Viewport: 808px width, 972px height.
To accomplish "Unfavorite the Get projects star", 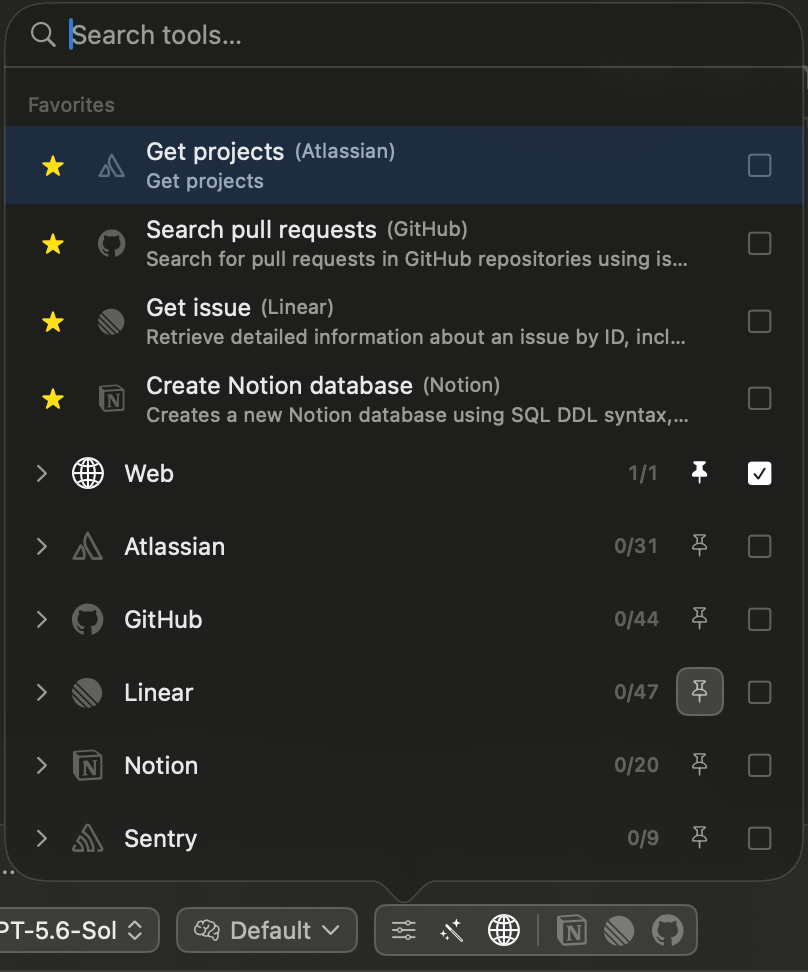I will pyautogui.click(x=53, y=166).
